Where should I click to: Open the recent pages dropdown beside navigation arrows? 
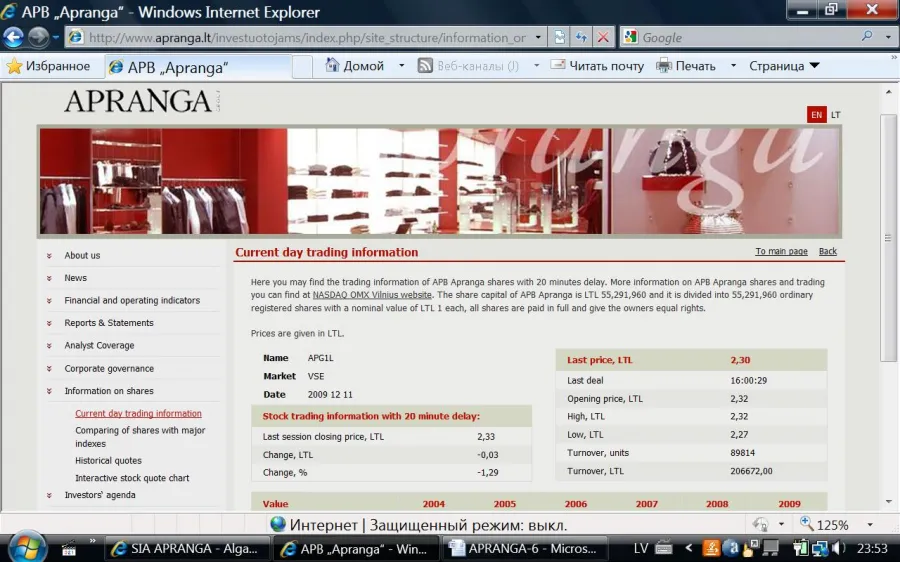56,37
